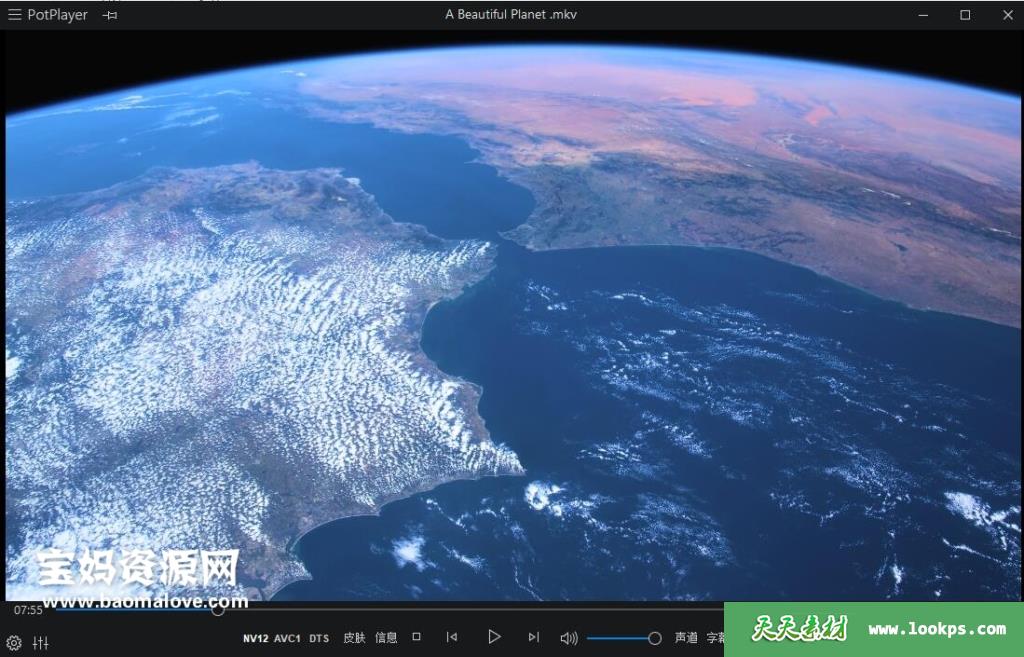Click the 07:55 elapsed time display
Screen dimensions: 1024x657
coord(28,610)
